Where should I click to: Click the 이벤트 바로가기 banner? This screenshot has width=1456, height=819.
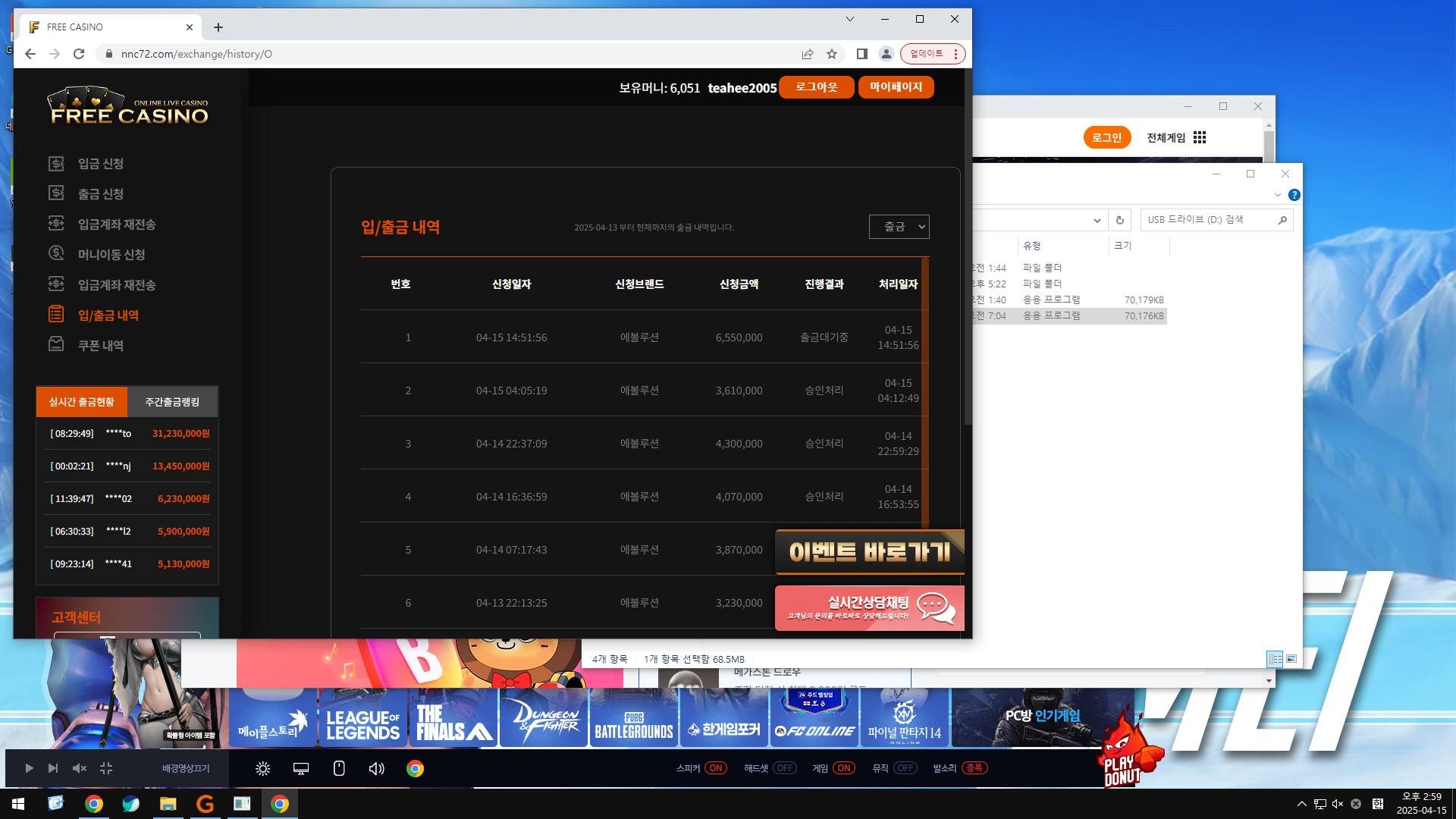(x=870, y=552)
